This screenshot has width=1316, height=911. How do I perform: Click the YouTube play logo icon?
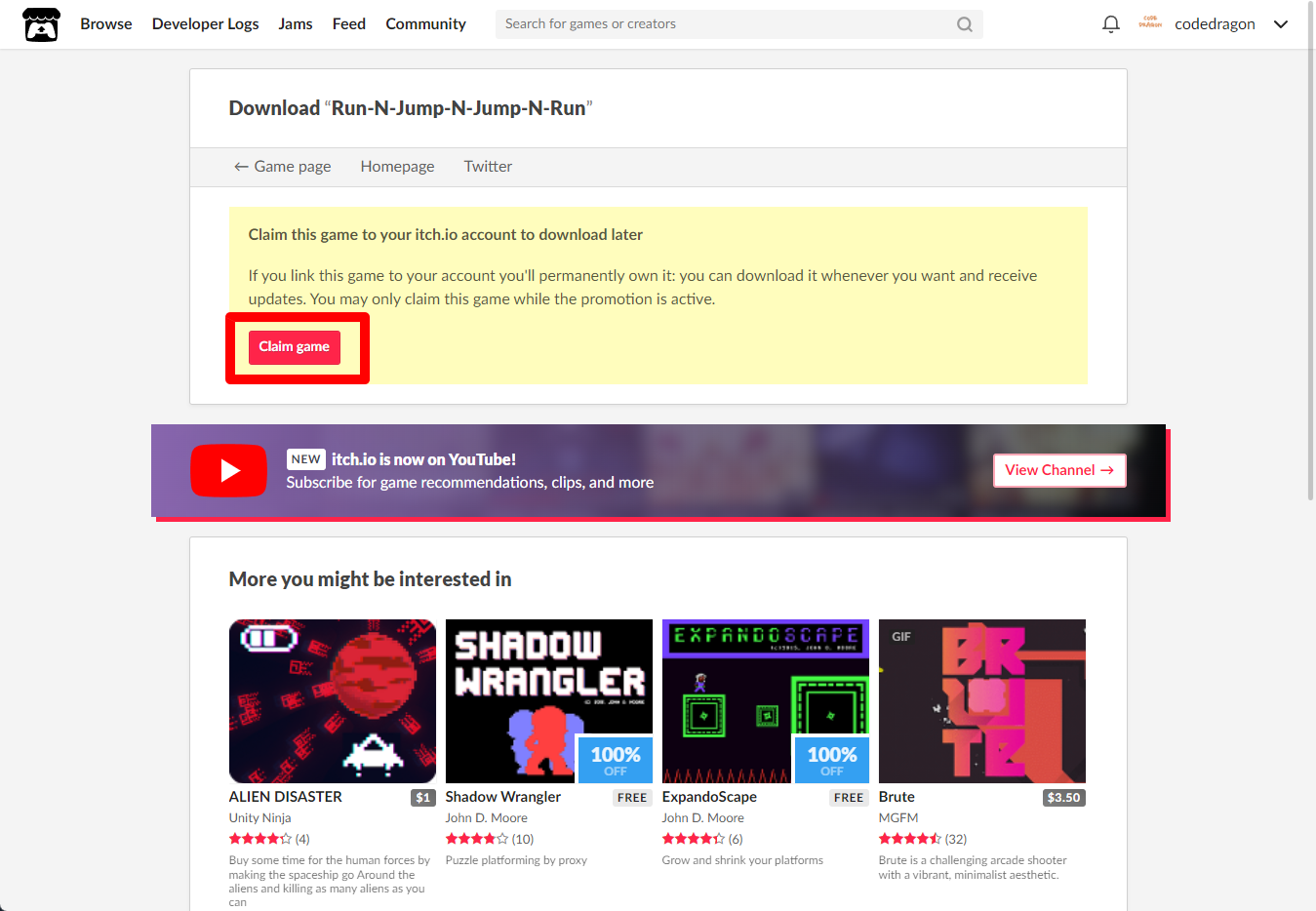(228, 471)
